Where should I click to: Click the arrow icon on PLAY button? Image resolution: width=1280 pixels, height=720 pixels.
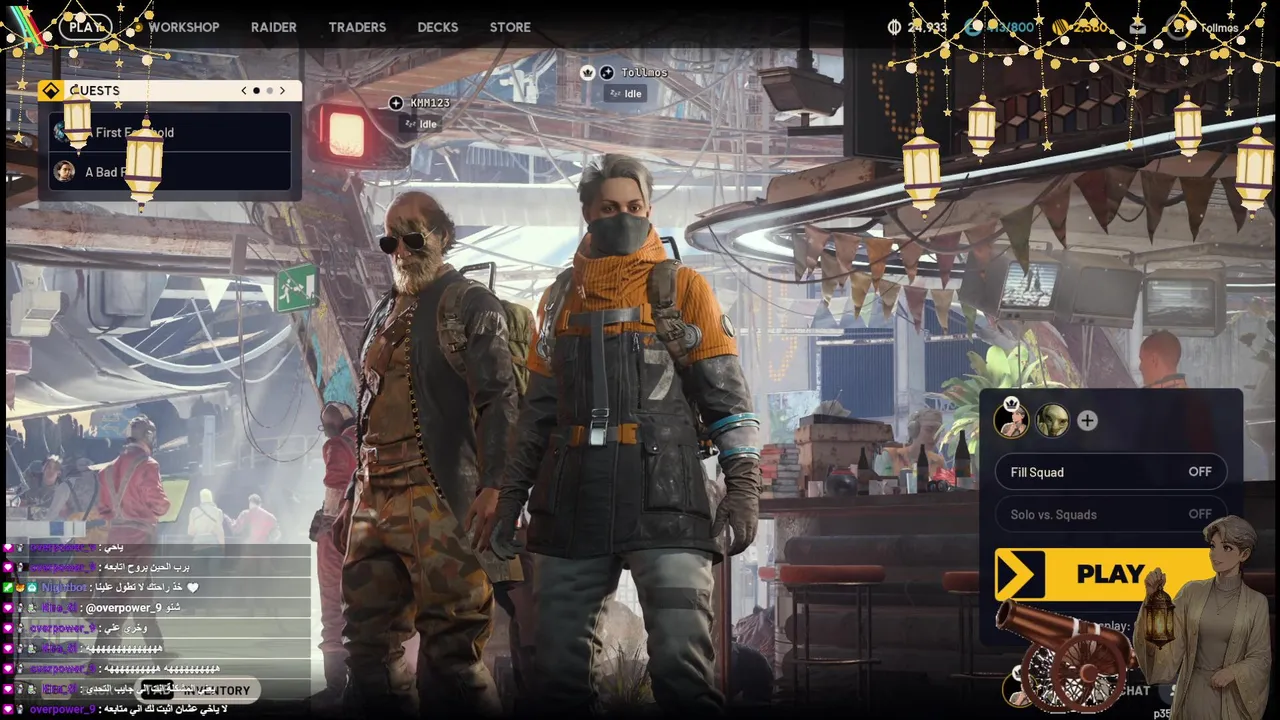tap(1020, 575)
